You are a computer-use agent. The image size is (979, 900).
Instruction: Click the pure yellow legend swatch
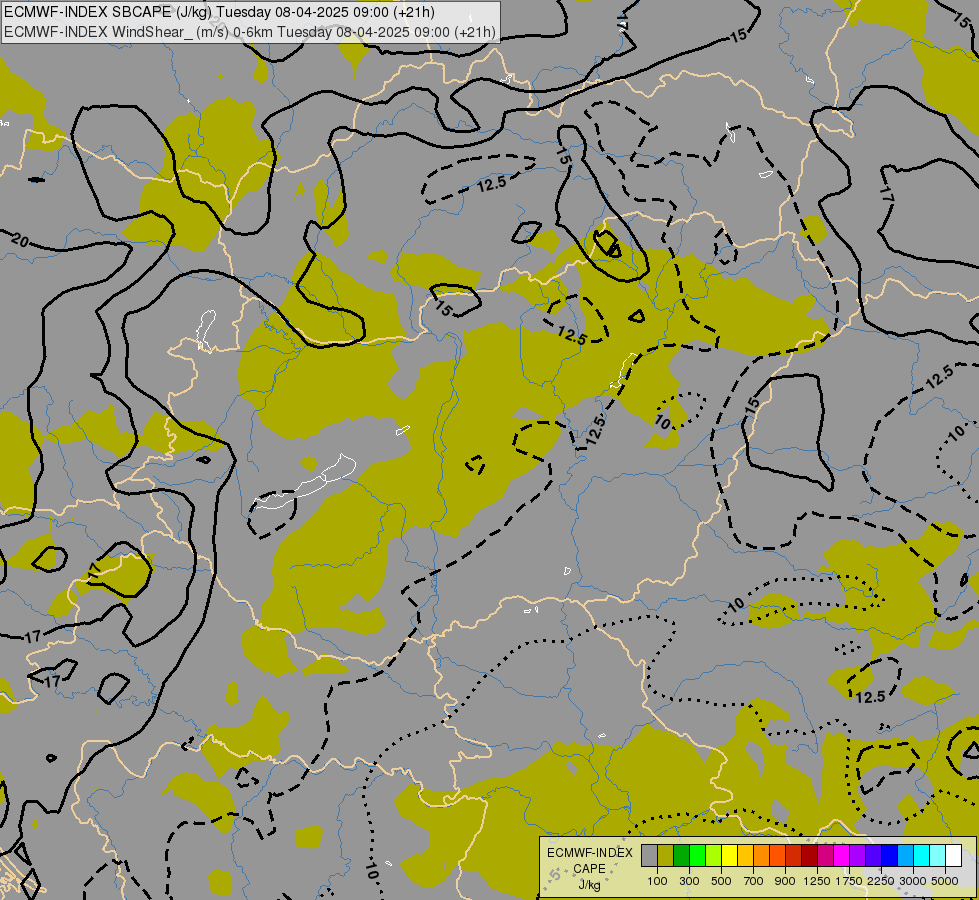coord(729,856)
